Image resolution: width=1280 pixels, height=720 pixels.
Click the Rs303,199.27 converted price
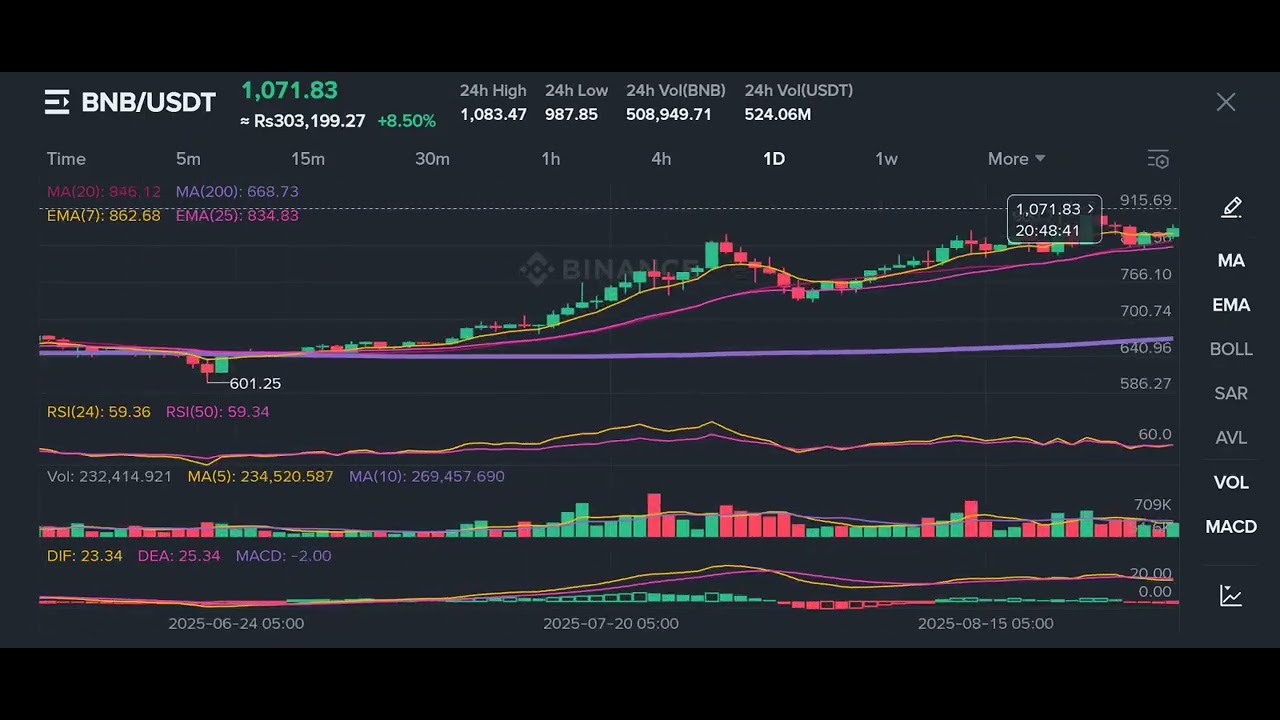303,121
